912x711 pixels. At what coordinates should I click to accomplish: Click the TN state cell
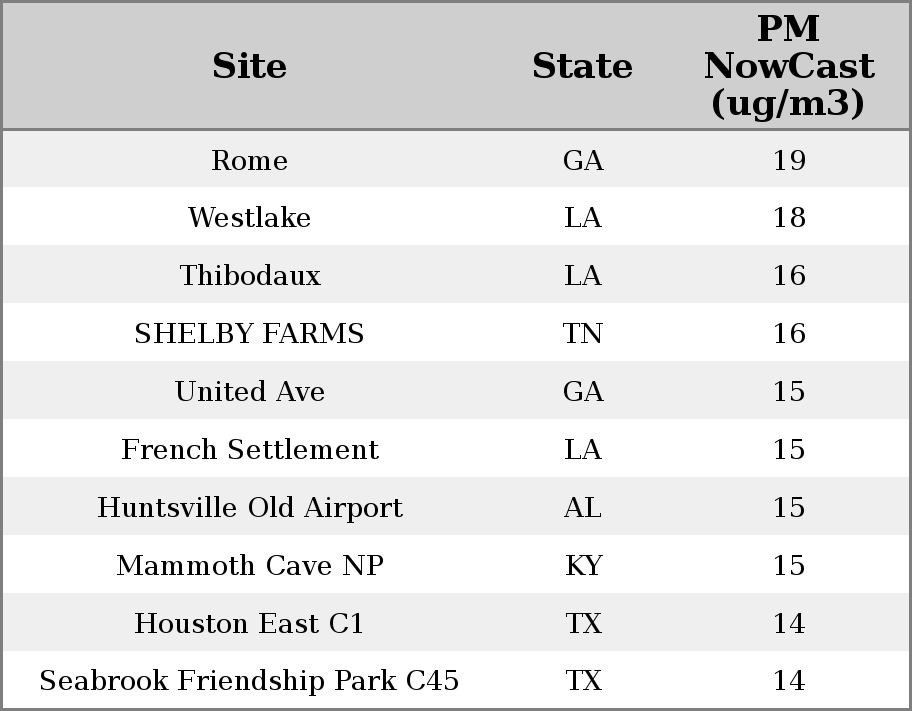coord(582,333)
